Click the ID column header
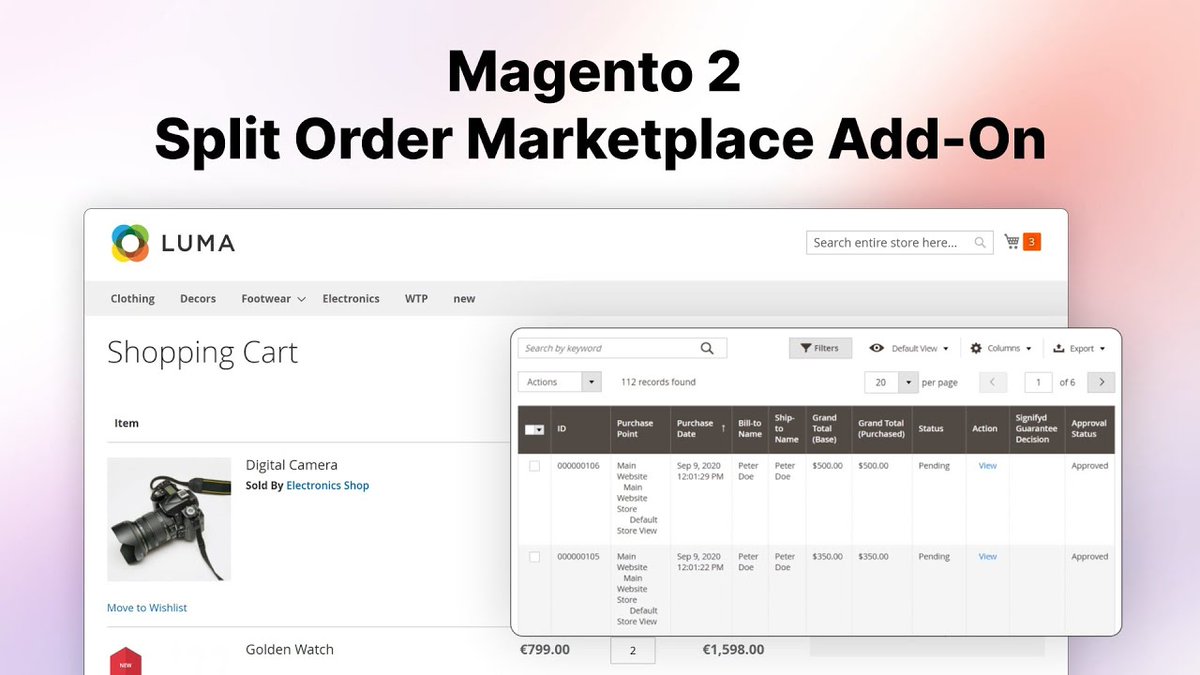 580,430
